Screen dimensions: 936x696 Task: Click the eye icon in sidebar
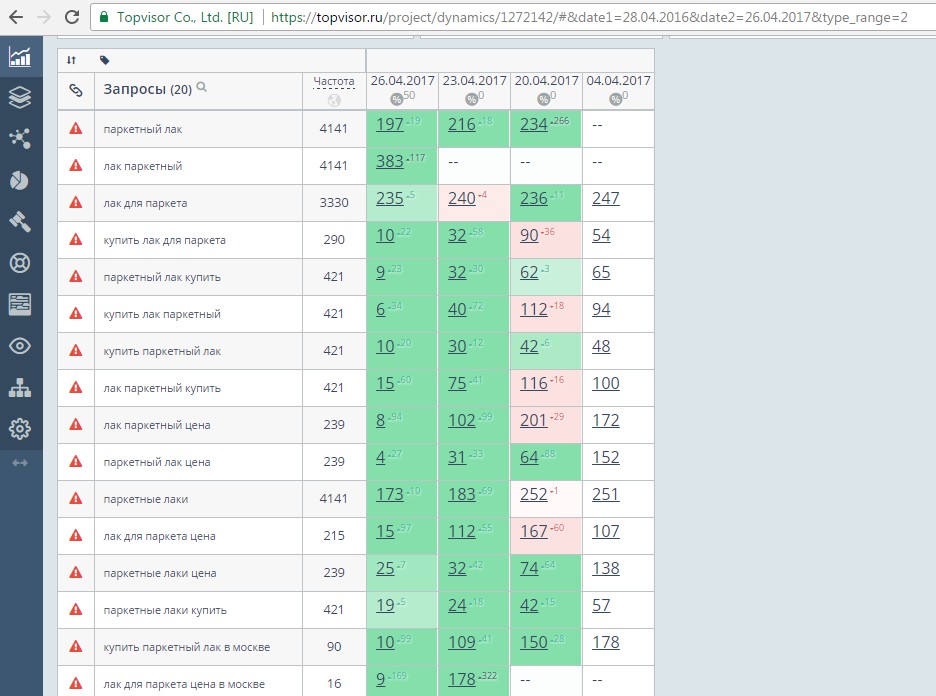pos(20,346)
